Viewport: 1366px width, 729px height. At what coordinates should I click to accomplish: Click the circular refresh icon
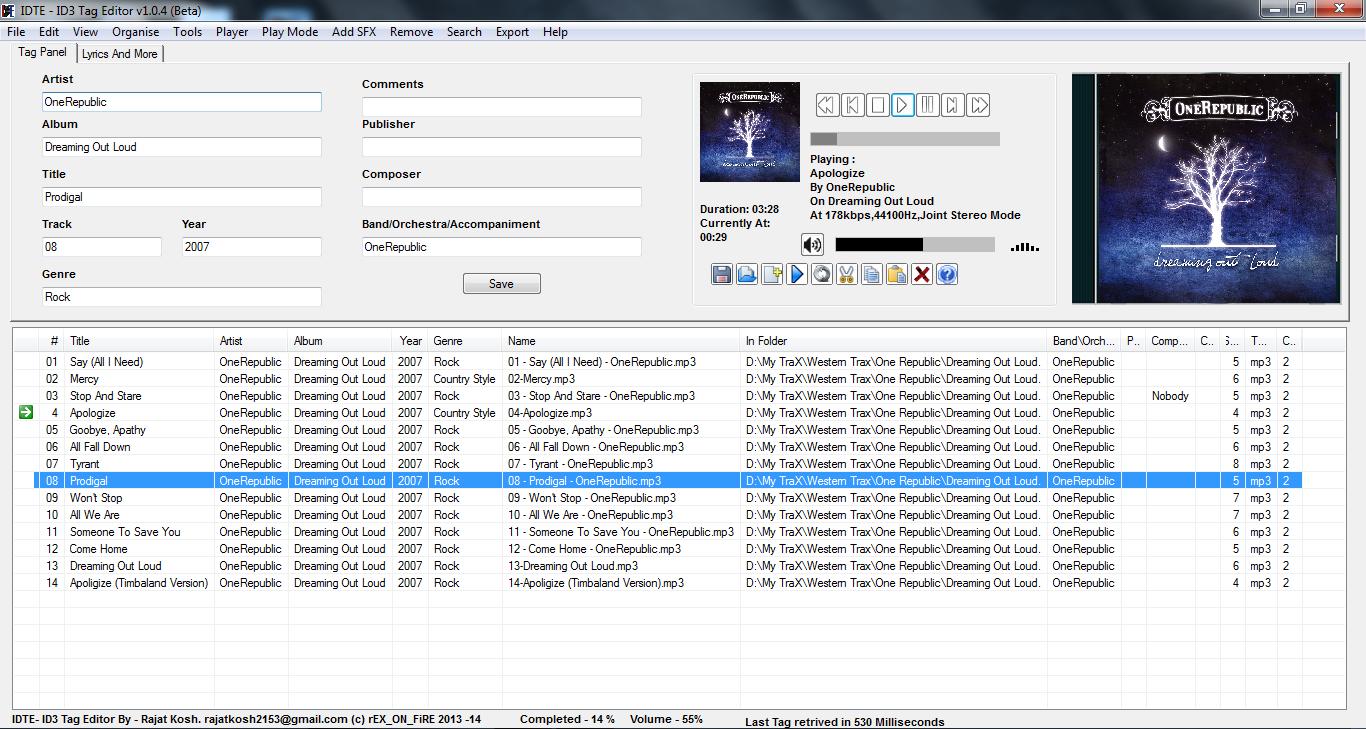click(822, 274)
